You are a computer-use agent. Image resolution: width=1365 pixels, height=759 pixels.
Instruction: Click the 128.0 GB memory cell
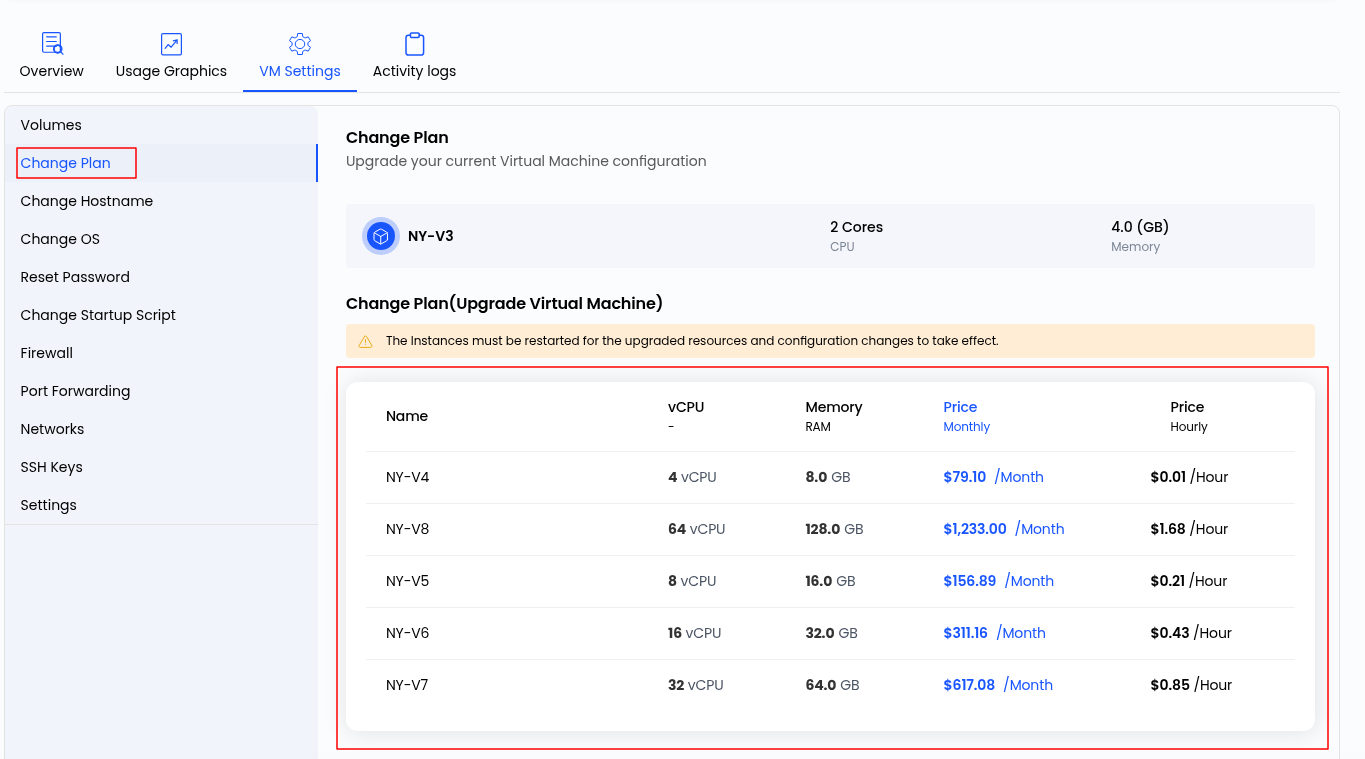(x=834, y=529)
